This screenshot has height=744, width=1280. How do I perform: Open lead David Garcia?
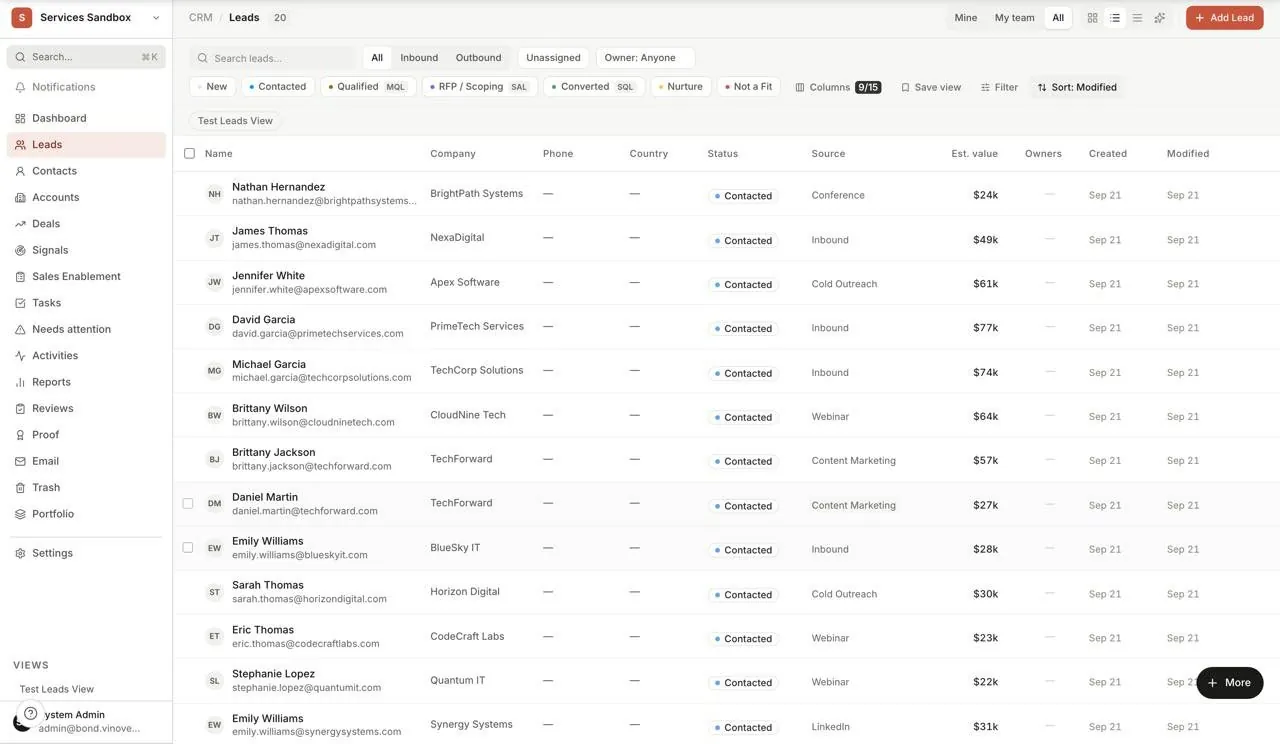click(x=263, y=320)
